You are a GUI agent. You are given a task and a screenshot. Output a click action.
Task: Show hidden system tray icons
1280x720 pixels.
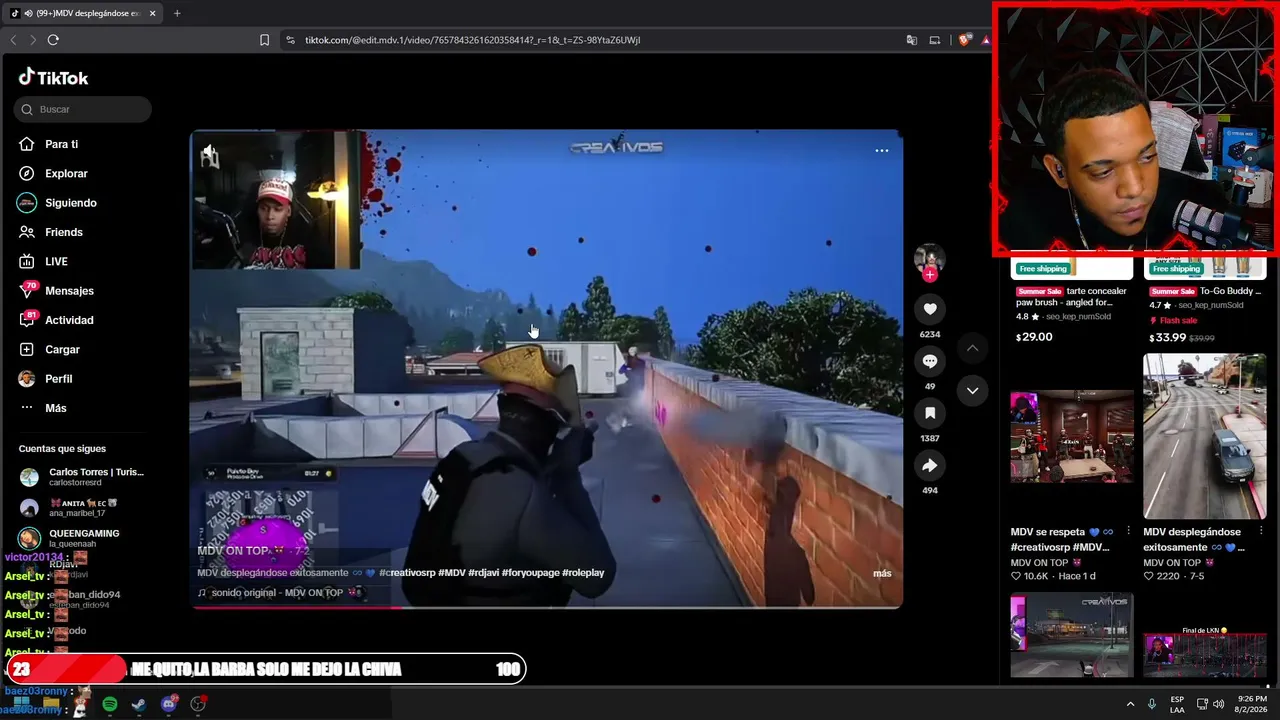pos(1130,704)
